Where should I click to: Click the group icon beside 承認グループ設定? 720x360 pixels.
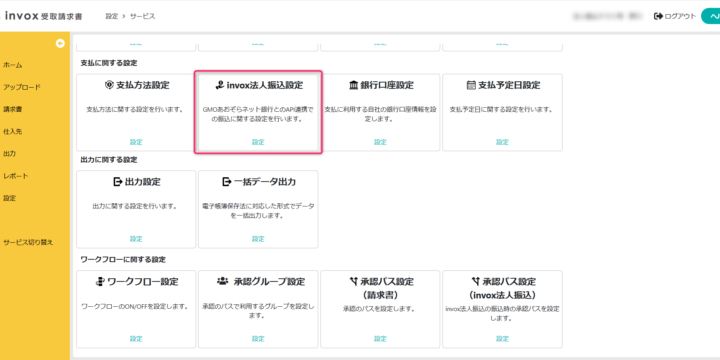click(x=222, y=281)
